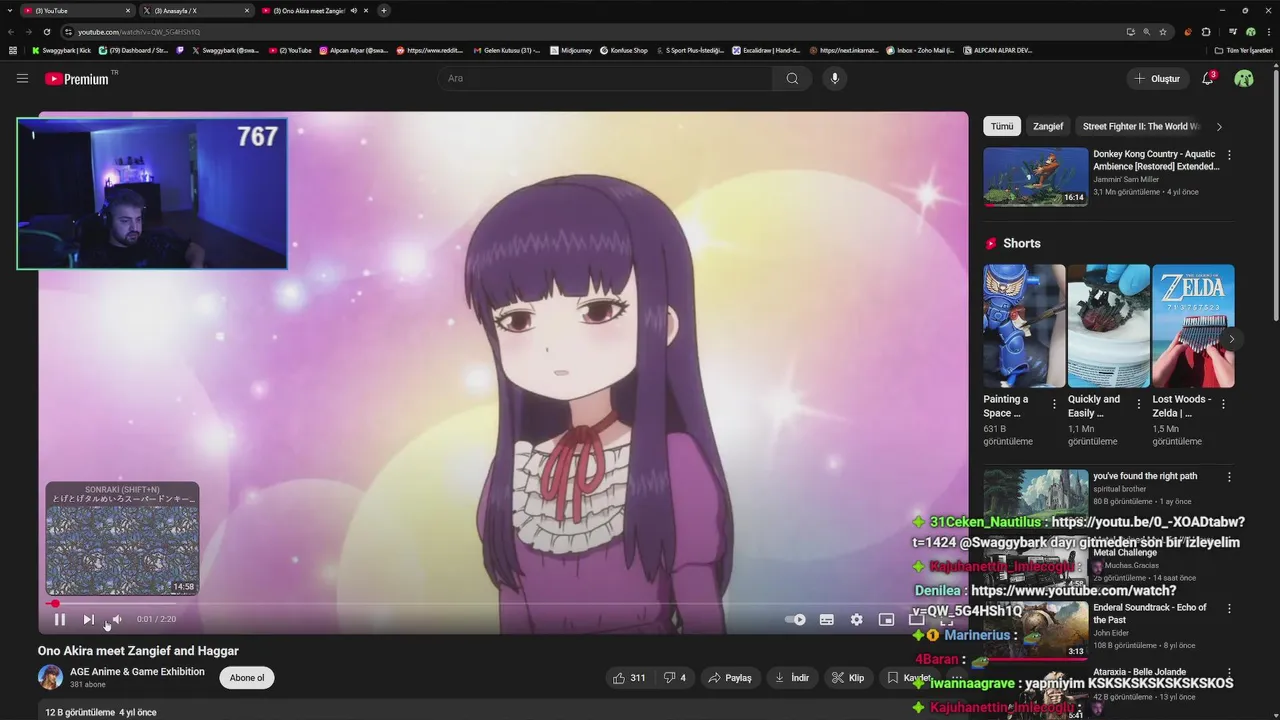The image size is (1280, 720).
Task: Show more filter chips with arrow
Action: coord(1219,126)
